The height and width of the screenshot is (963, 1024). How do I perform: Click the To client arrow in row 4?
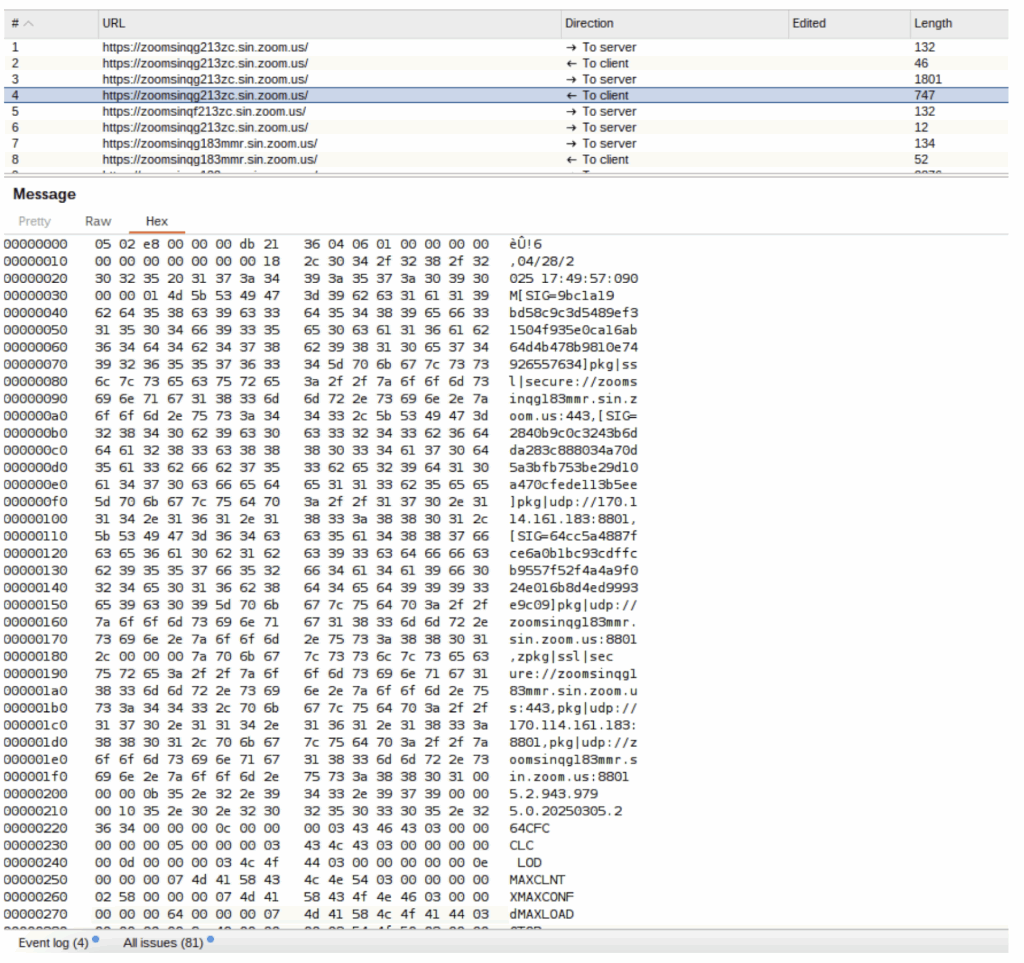(571, 95)
